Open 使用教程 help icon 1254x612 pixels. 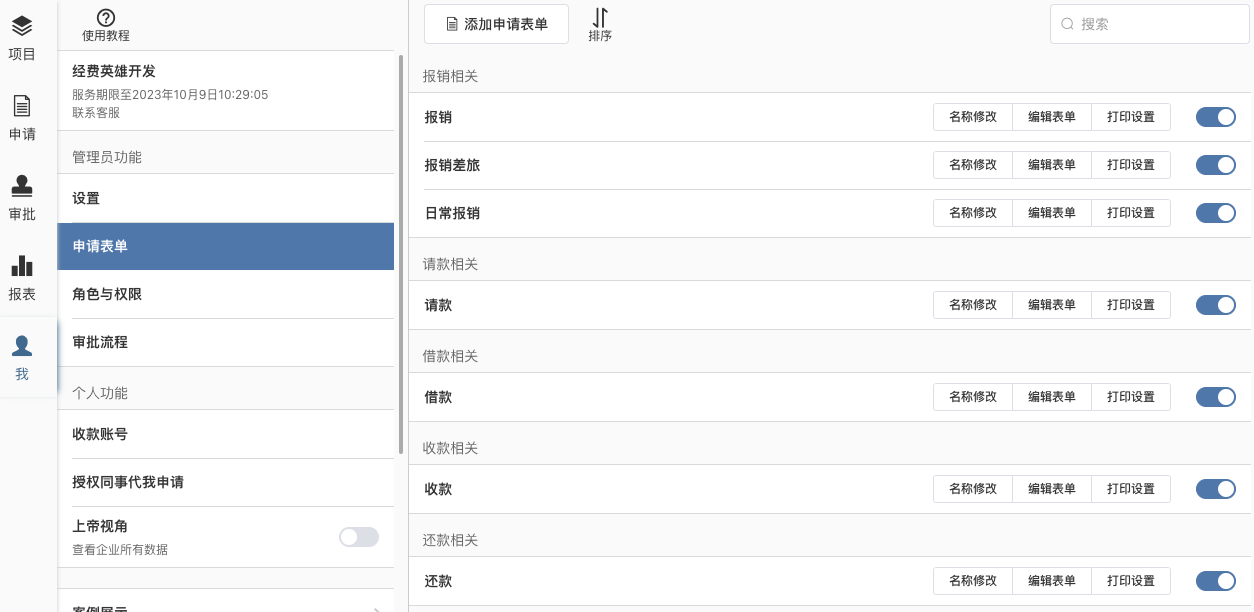[106, 17]
